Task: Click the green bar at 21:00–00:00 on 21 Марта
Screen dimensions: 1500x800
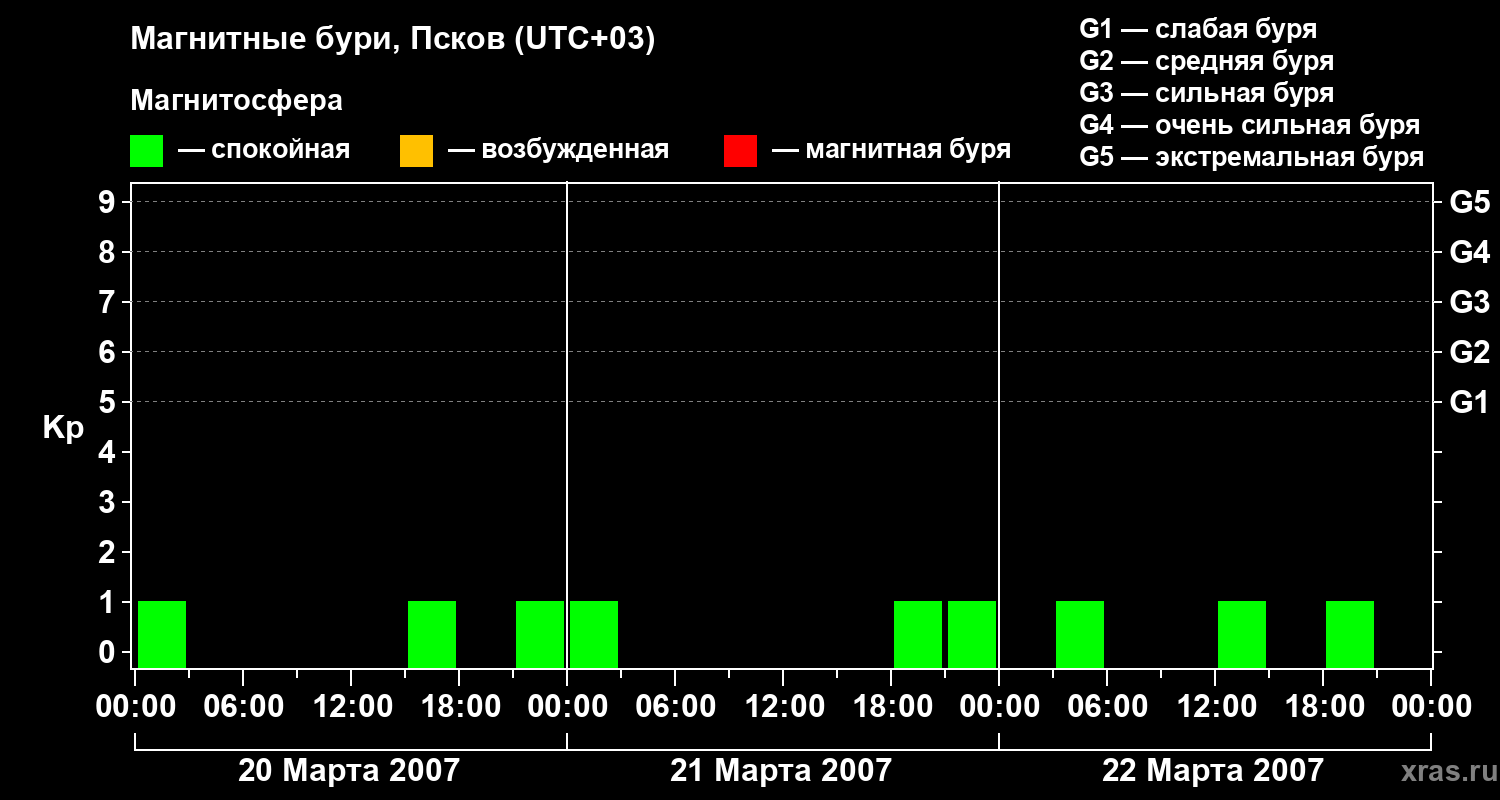Action: click(x=972, y=635)
